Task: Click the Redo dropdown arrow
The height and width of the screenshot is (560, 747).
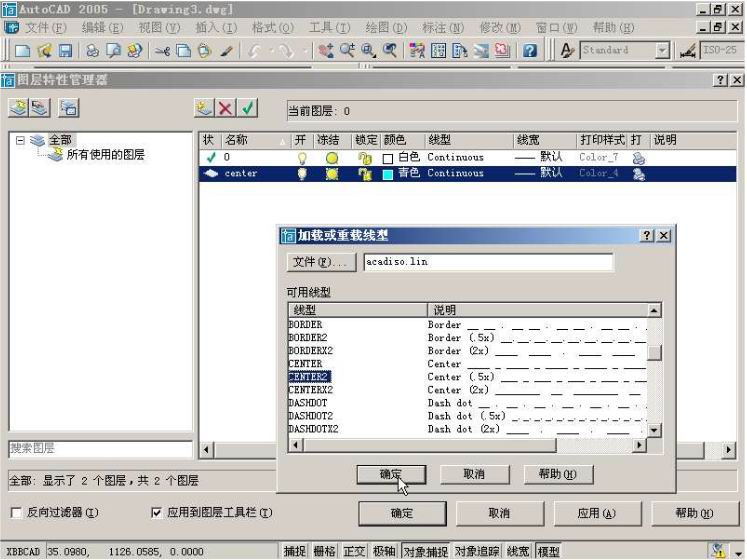Action: point(304,50)
